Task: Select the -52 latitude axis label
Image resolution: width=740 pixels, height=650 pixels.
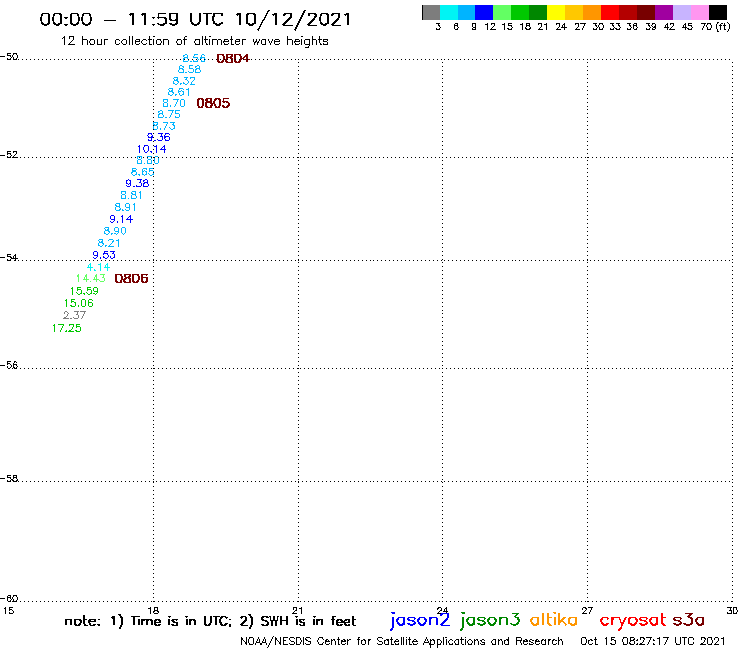Action: 9,155
